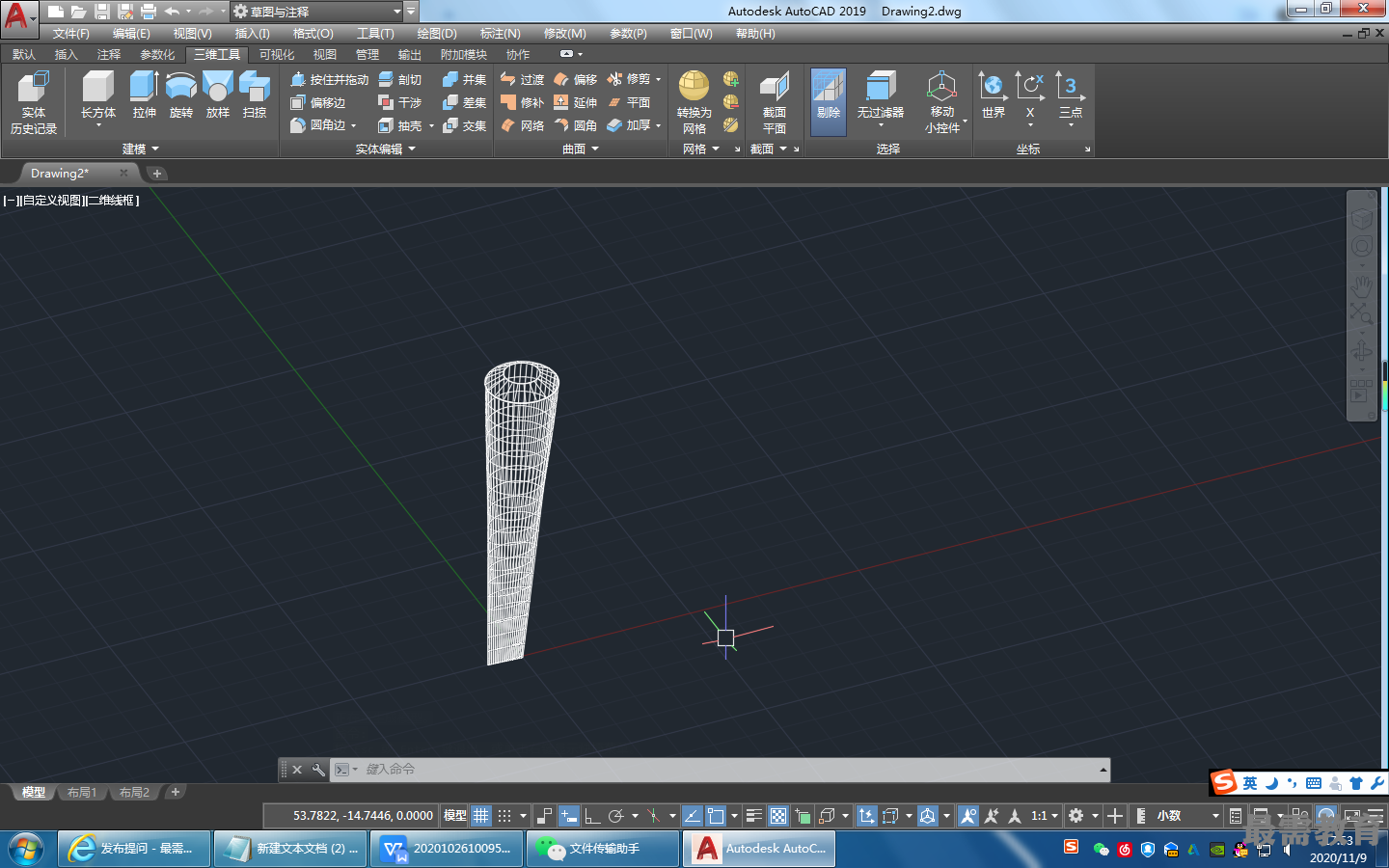Click 转换为网格 convert to mesh
1389x868 pixels.
point(694,101)
